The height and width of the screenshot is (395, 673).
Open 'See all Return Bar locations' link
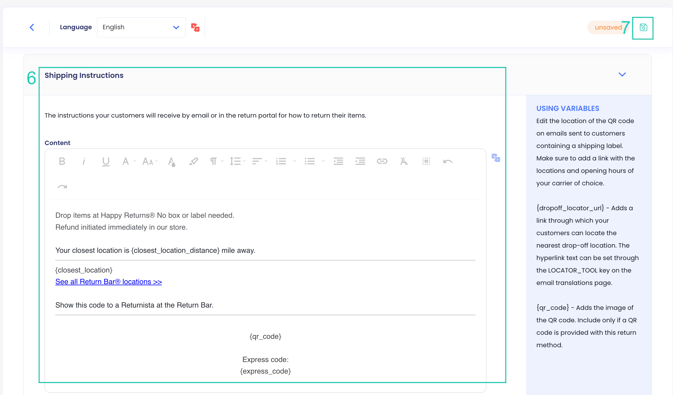coord(109,282)
